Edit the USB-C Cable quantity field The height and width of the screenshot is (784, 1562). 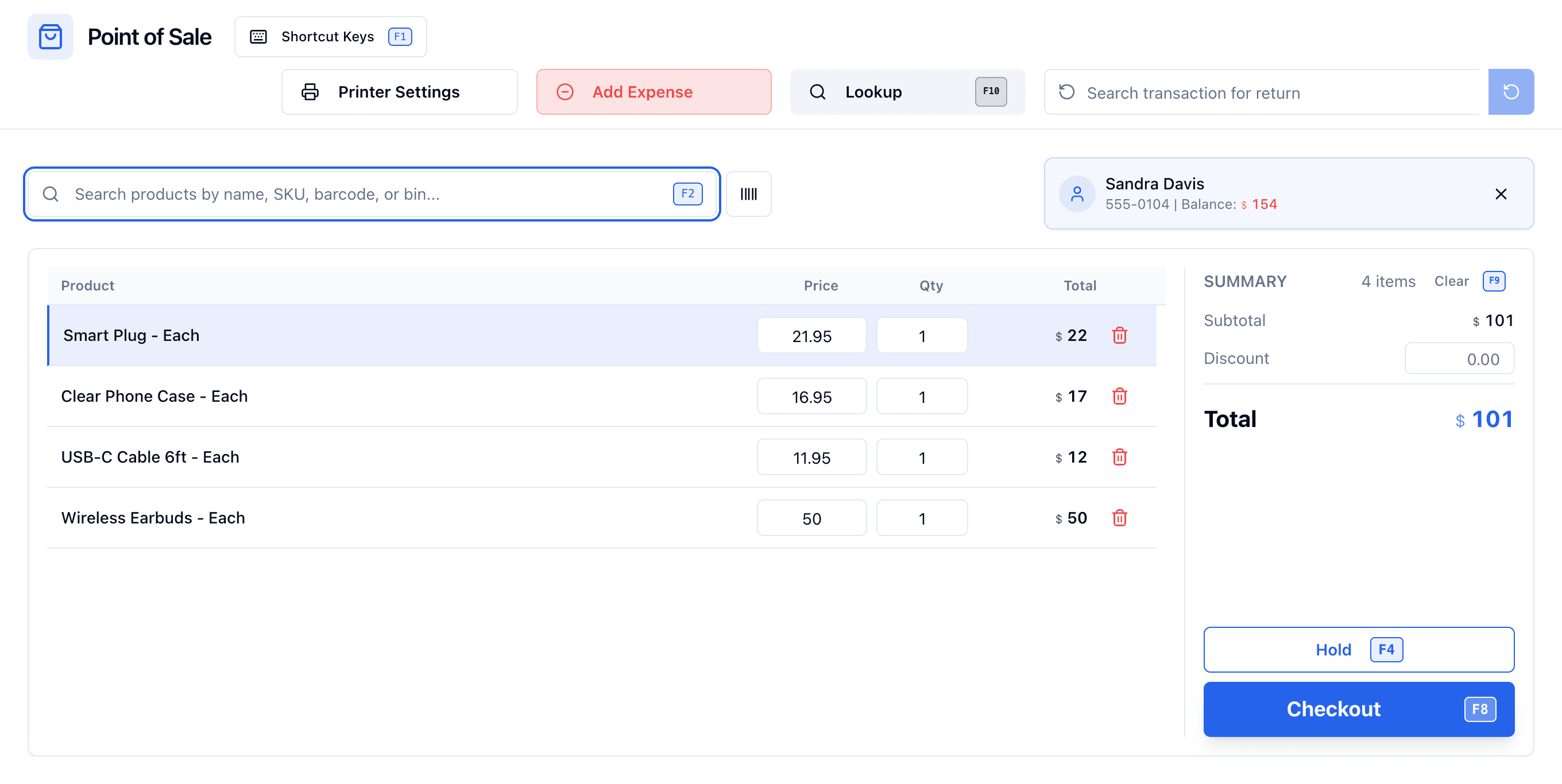coord(922,457)
